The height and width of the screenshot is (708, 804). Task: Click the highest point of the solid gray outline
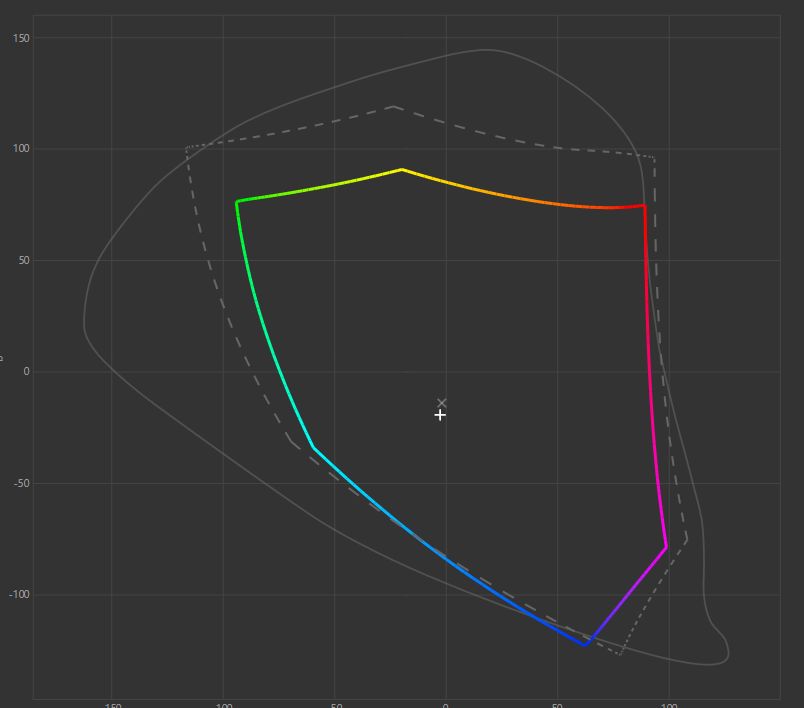(487, 50)
